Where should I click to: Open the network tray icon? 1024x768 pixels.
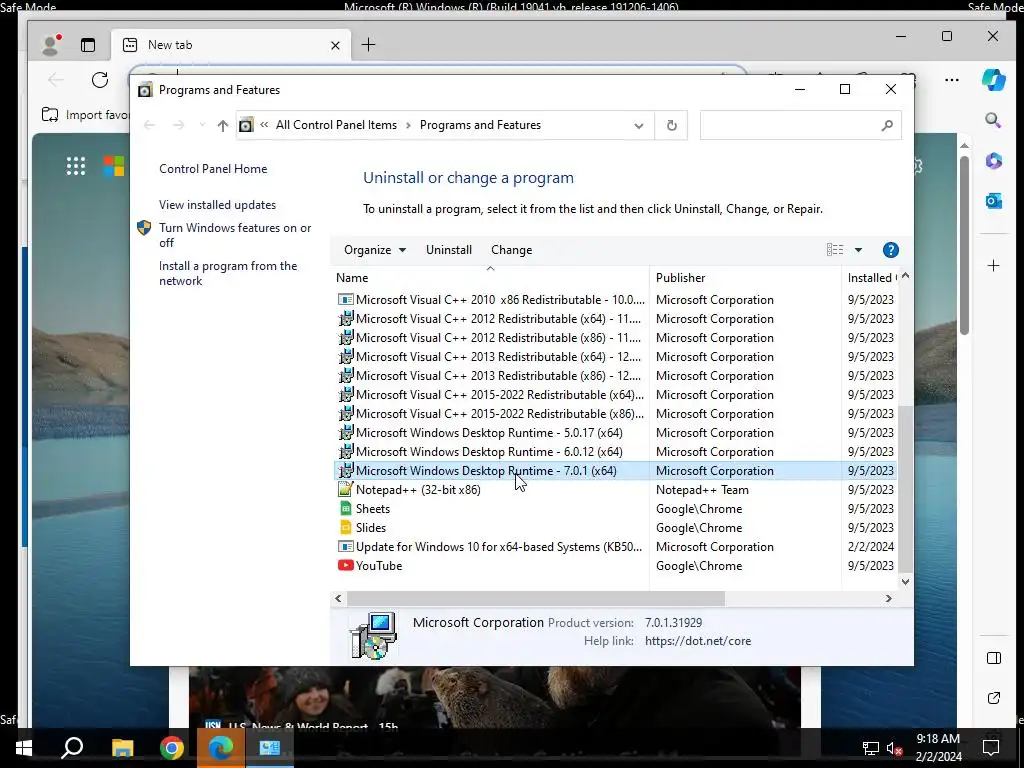[x=871, y=748]
